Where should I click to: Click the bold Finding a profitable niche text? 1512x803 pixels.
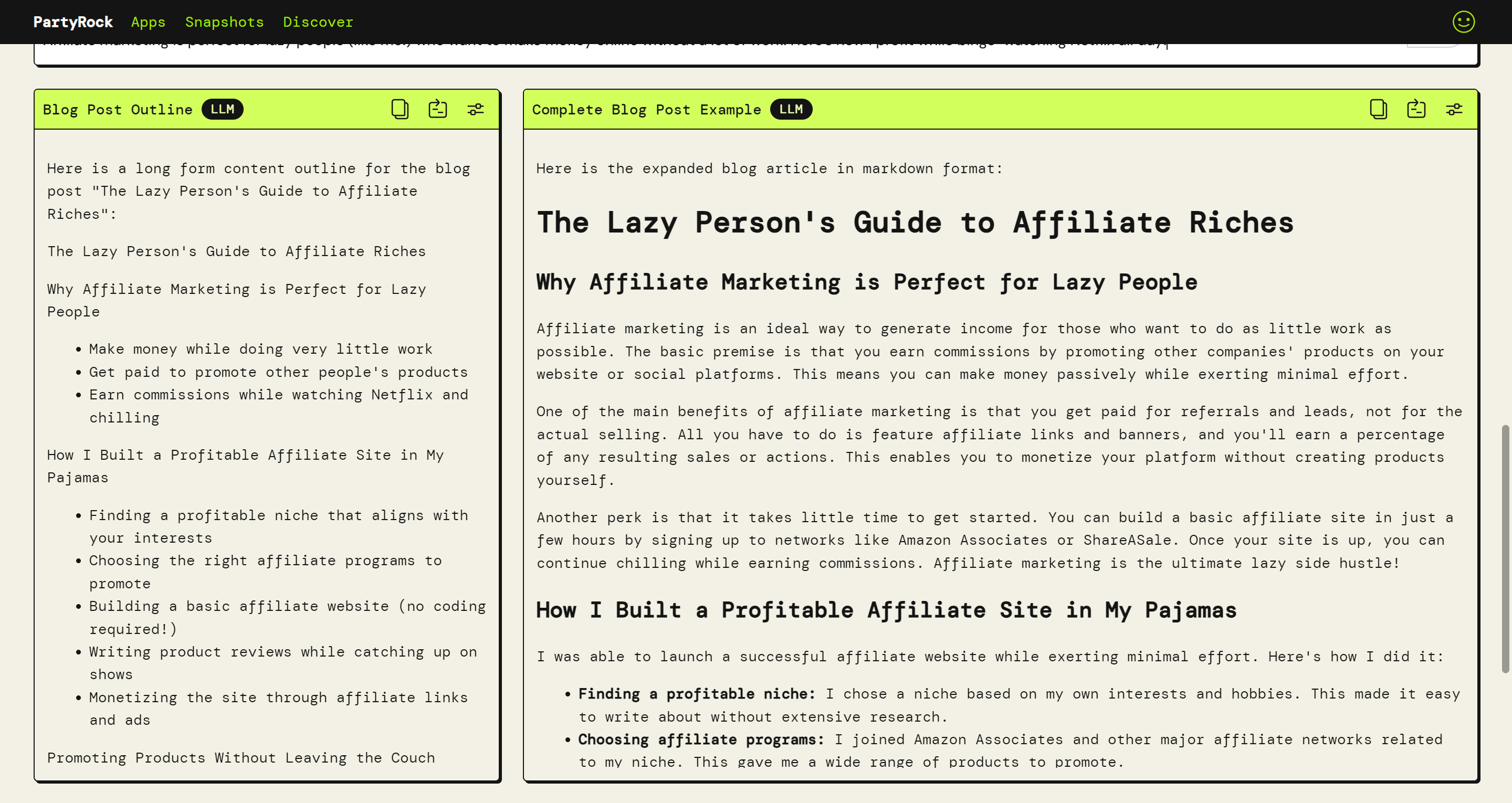tap(696, 694)
